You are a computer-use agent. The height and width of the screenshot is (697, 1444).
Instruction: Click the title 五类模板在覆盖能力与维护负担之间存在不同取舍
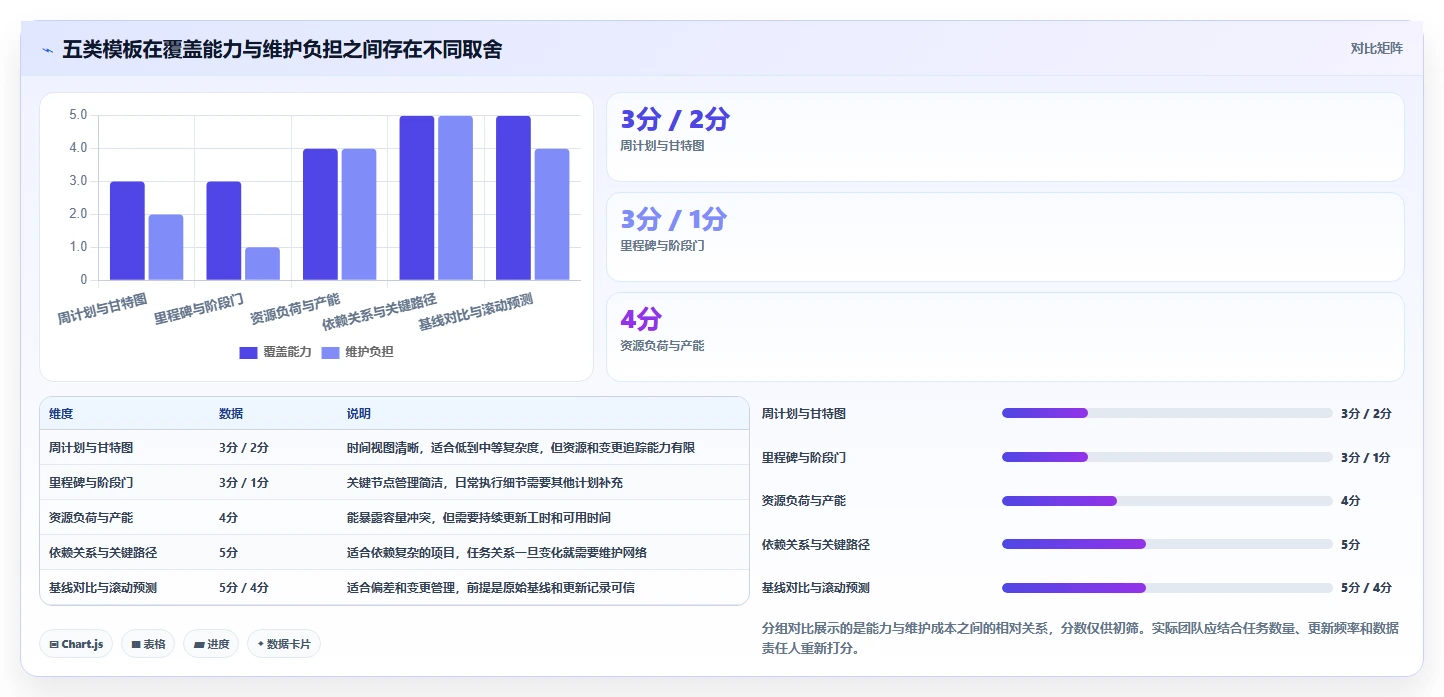point(282,49)
